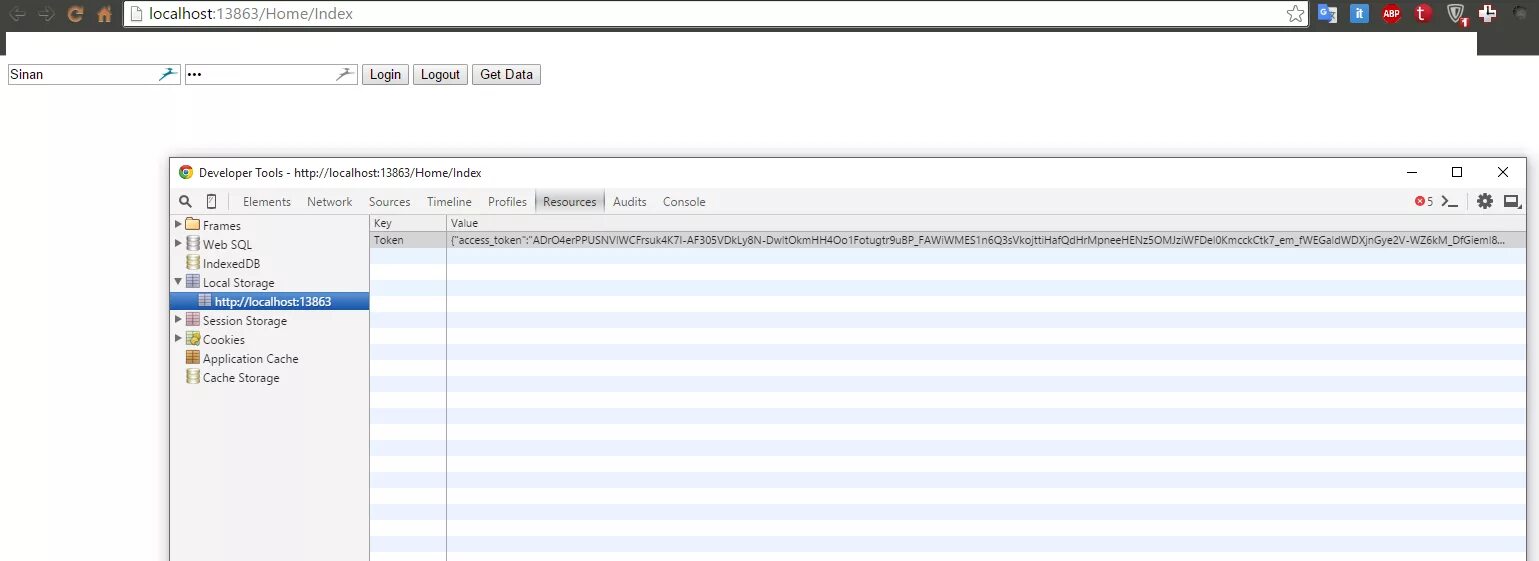Show the console drawer prompt icon

pyautogui.click(x=1449, y=201)
